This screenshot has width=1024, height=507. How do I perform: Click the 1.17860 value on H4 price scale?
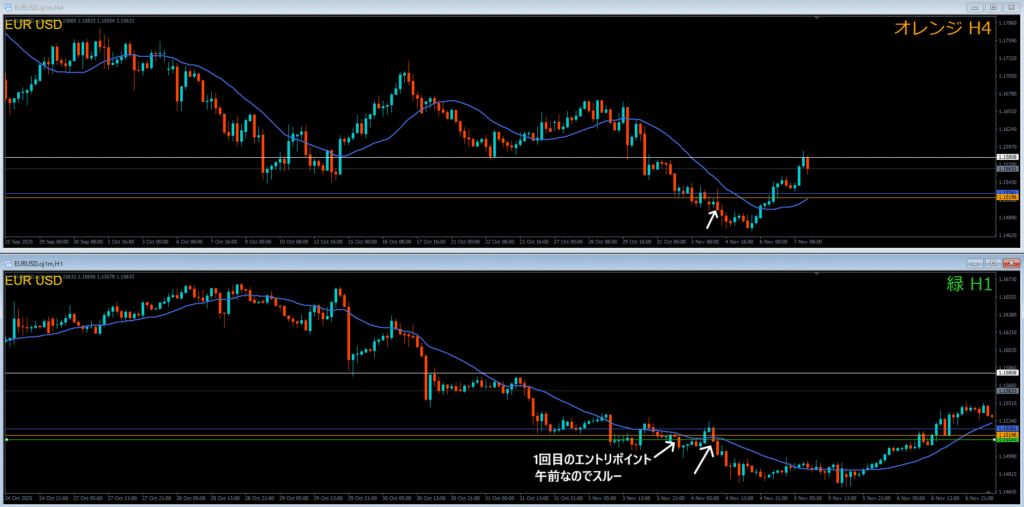point(1006,22)
